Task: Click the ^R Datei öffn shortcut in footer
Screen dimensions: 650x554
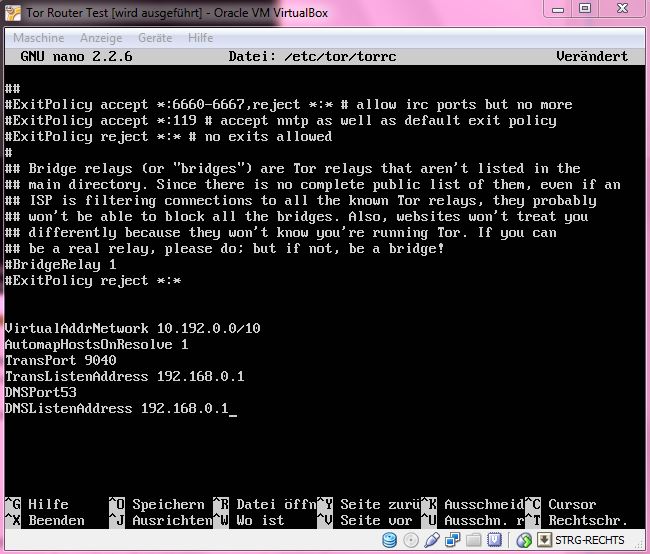Action: 265,504
